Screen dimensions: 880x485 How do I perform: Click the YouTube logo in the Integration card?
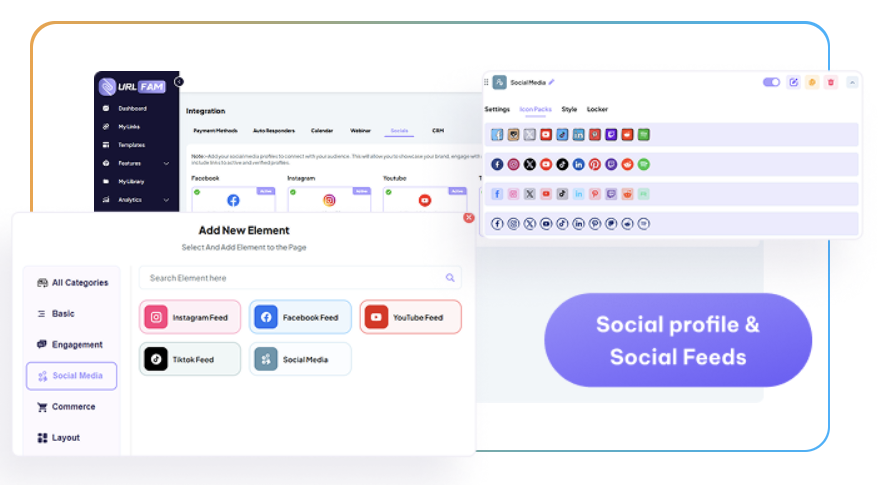click(x=425, y=200)
